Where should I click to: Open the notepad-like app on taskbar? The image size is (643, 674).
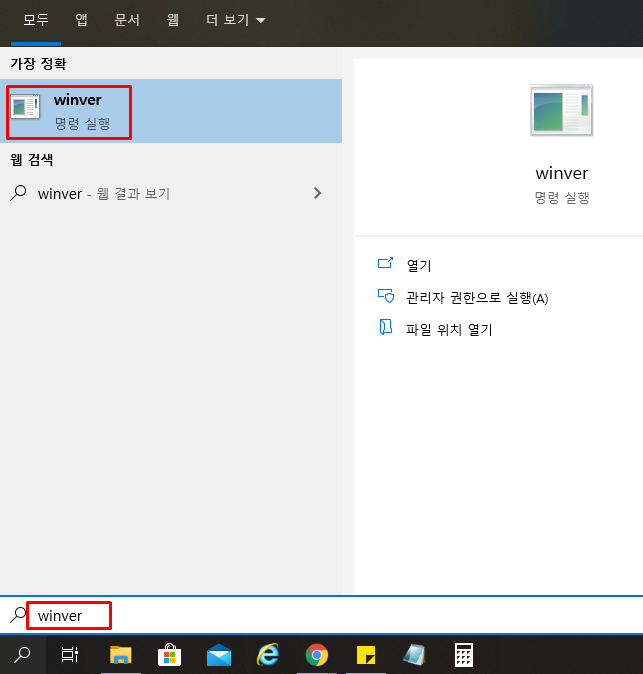click(x=415, y=654)
